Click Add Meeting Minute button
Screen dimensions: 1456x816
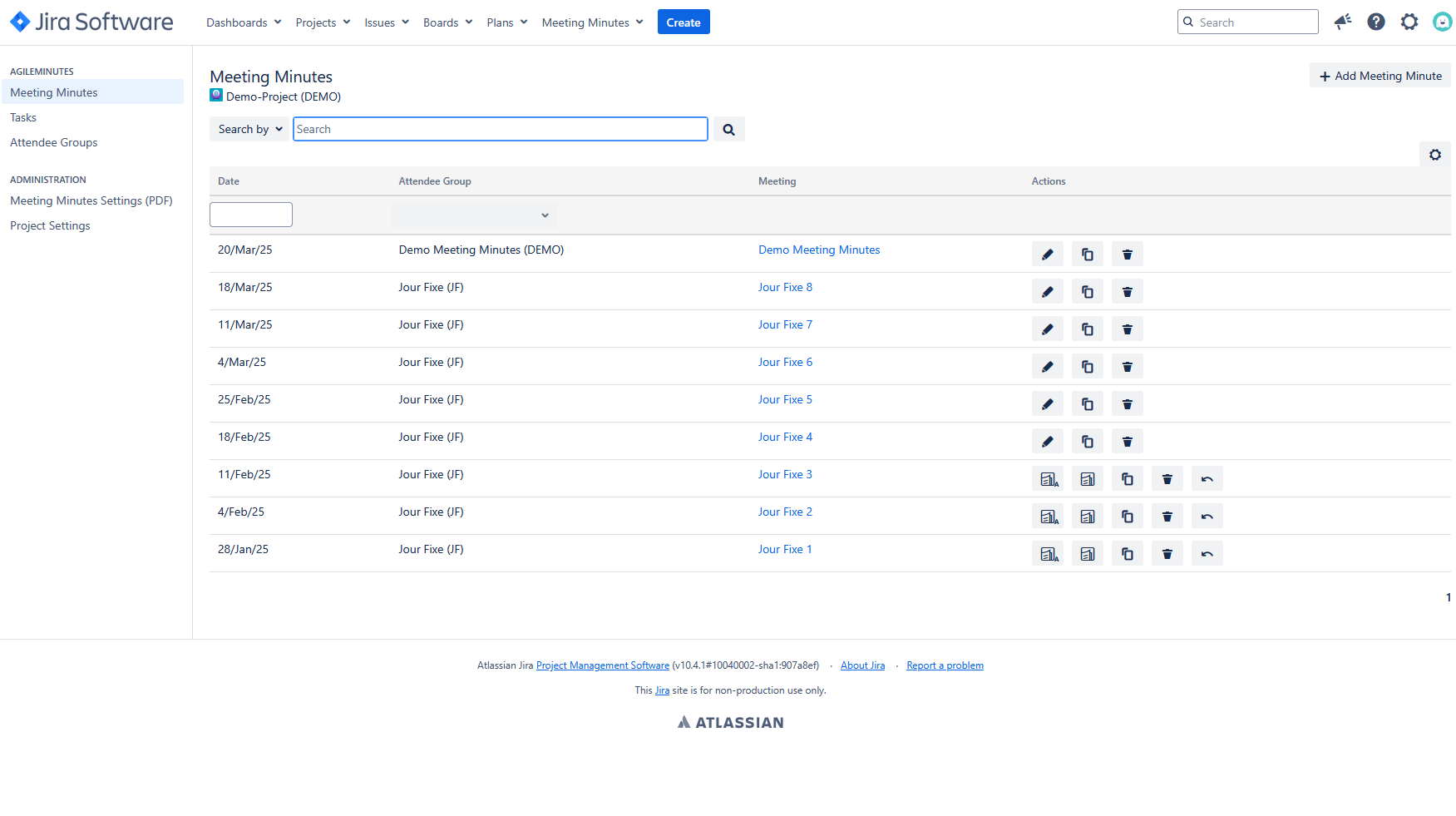(1380, 76)
